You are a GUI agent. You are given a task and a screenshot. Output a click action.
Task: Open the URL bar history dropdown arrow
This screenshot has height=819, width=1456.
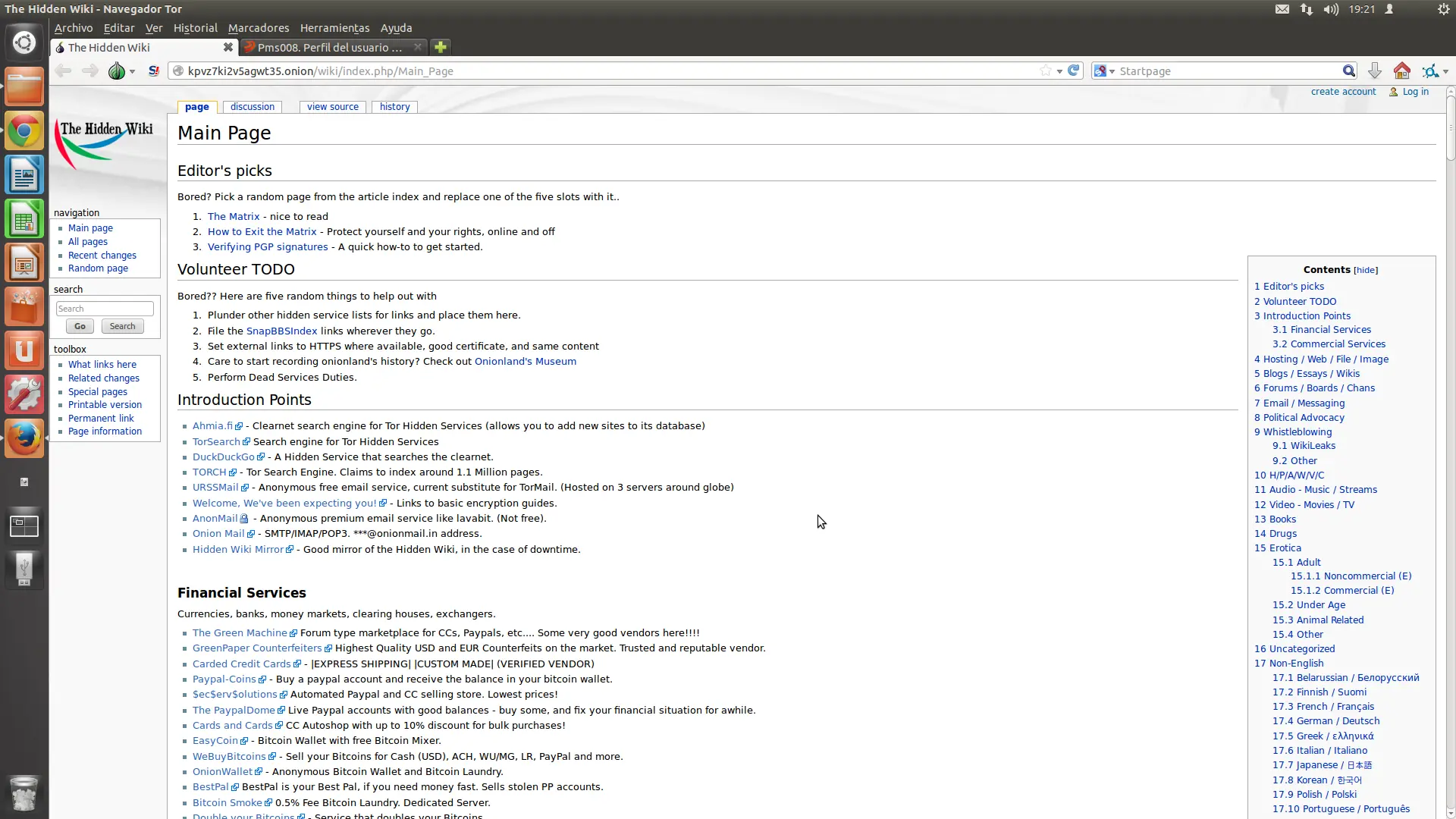pos(1059,71)
